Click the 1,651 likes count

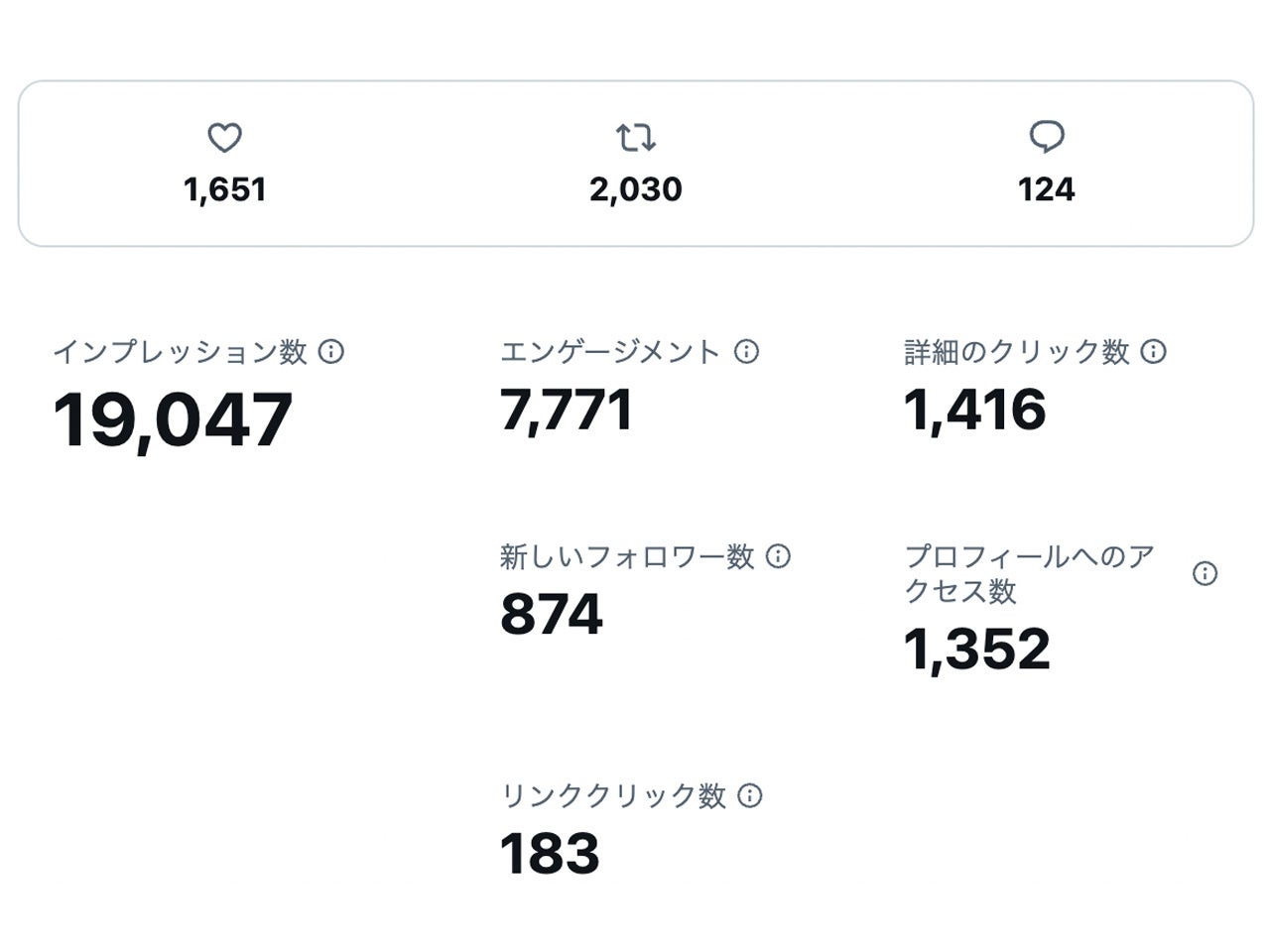point(225,189)
